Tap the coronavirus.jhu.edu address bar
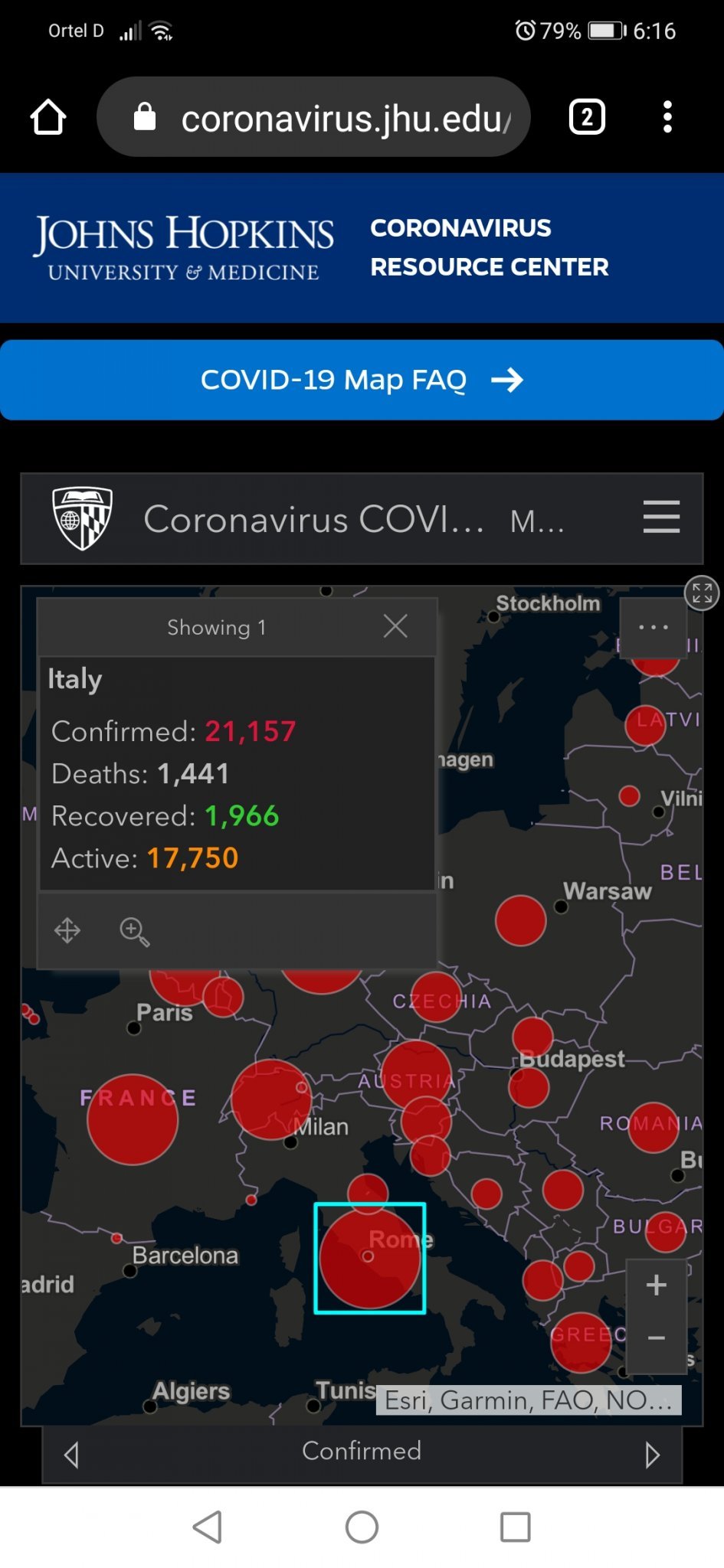Image resolution: width=724 pixels, height=1568 pixels. pyautogui.click(x=322, y=117)
